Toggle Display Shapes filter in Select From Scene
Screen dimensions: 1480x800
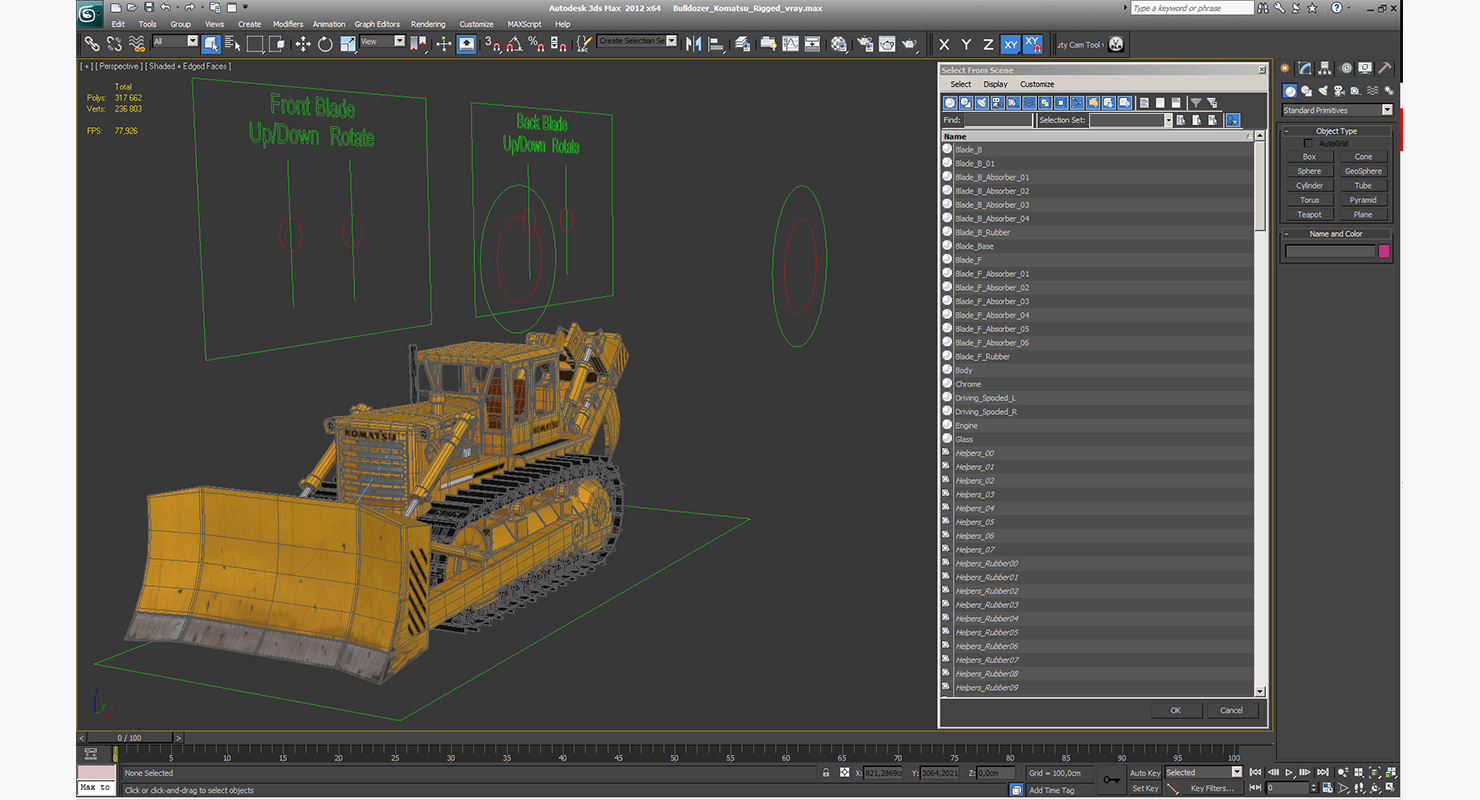point(966,103)
